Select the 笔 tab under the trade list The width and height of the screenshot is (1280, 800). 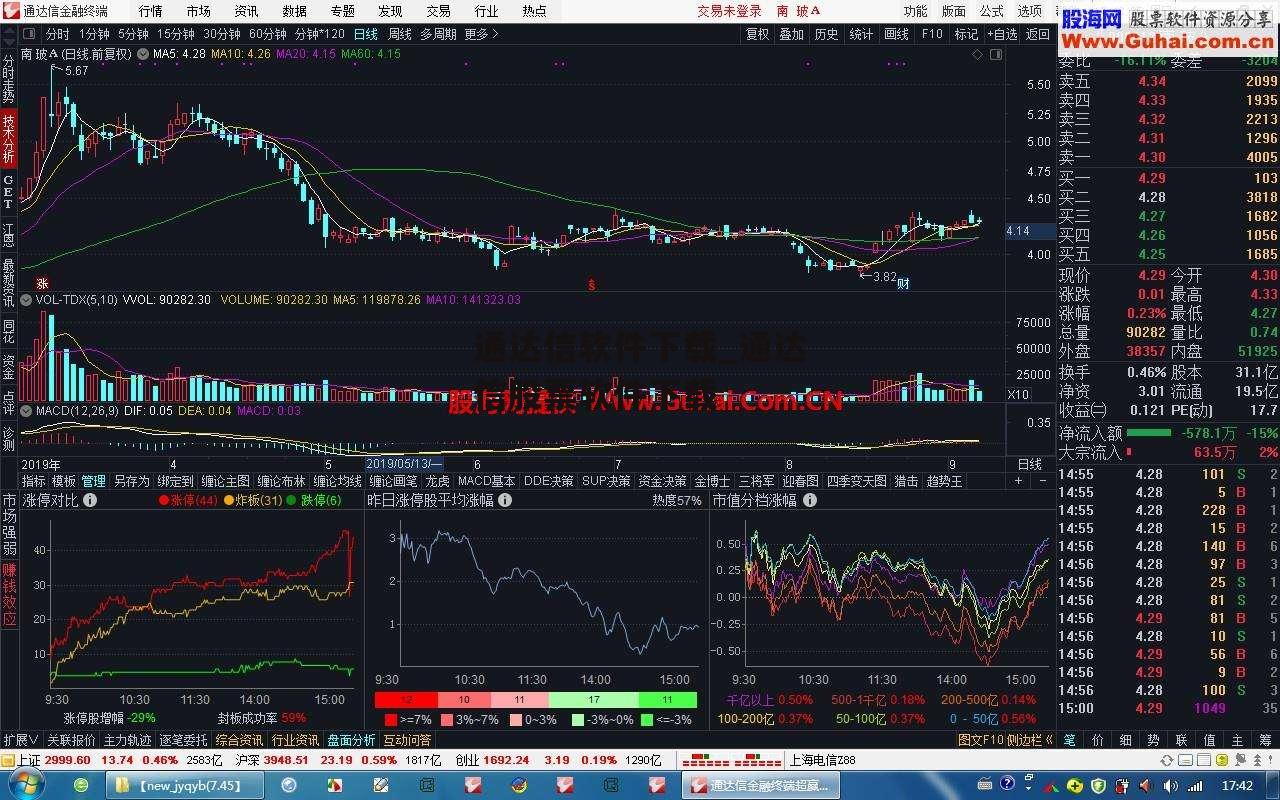coord(1069,740)
